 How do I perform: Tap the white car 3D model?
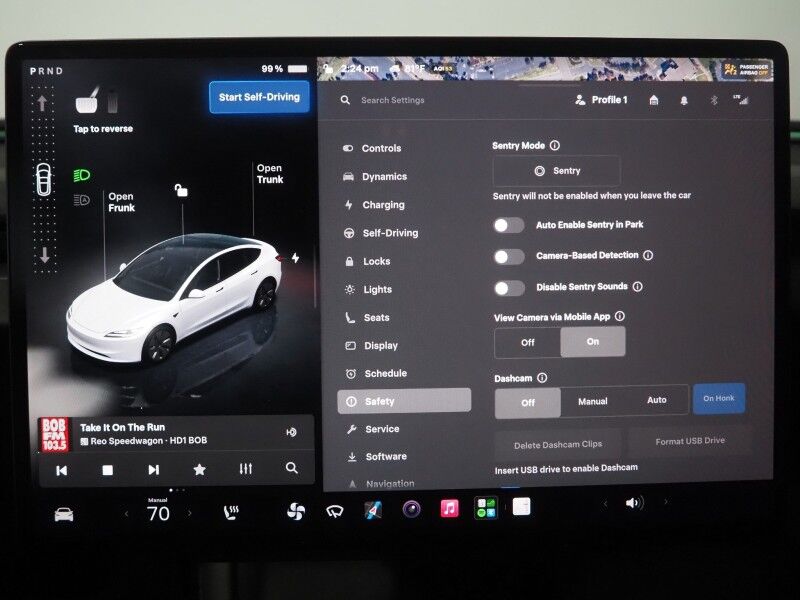[x=173, y=298]
